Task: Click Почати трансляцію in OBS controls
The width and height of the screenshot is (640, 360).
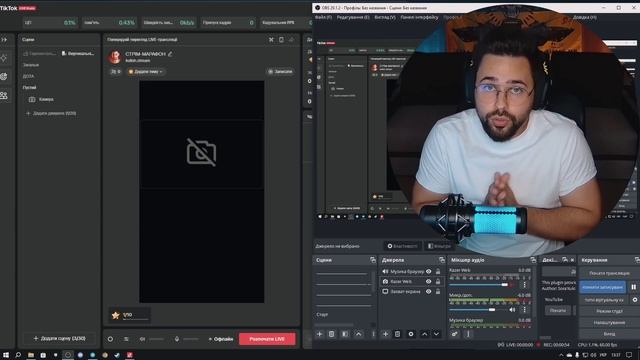Action: [x=609, y=273]
